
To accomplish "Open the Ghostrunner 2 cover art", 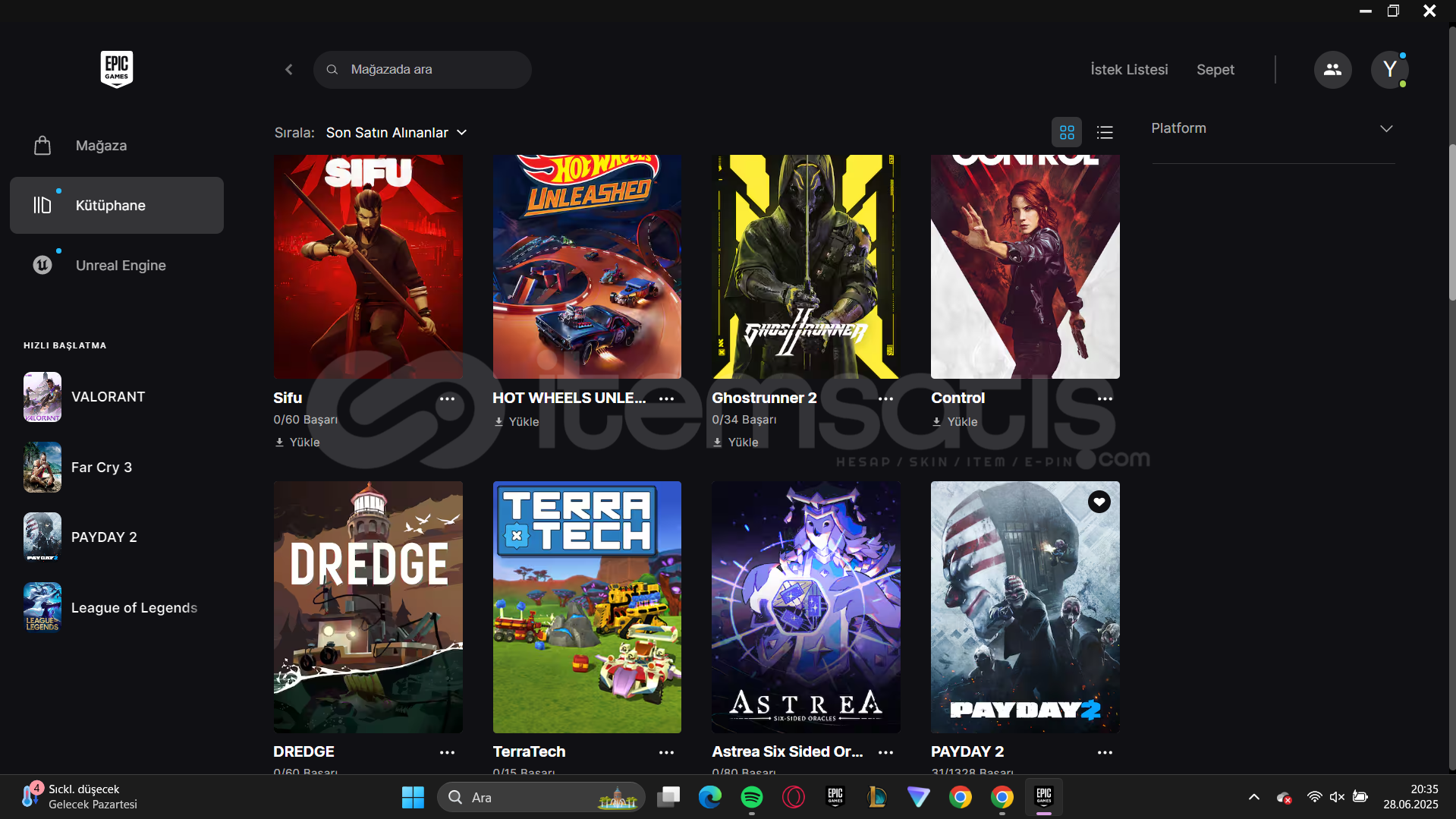I will click(x=806, y=266).
